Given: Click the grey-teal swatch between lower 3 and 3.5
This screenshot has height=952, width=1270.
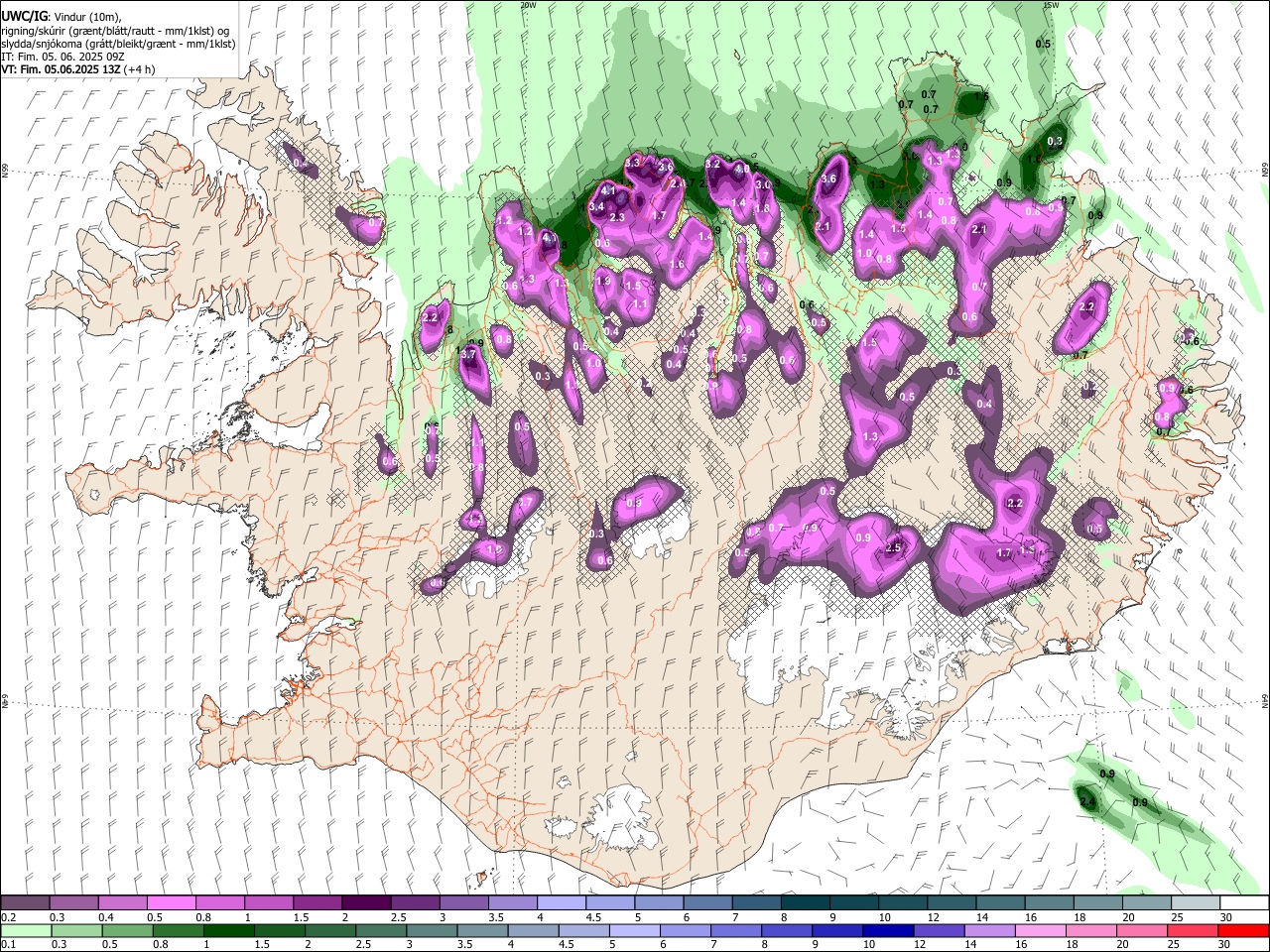Looking at the screenshot, I should tap(432, 931).
